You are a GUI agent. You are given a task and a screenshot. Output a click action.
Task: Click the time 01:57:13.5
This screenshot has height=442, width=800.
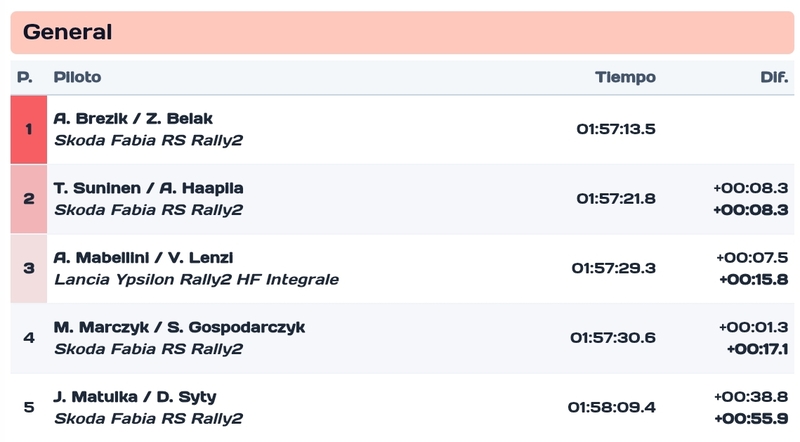[x=616, y=129]
